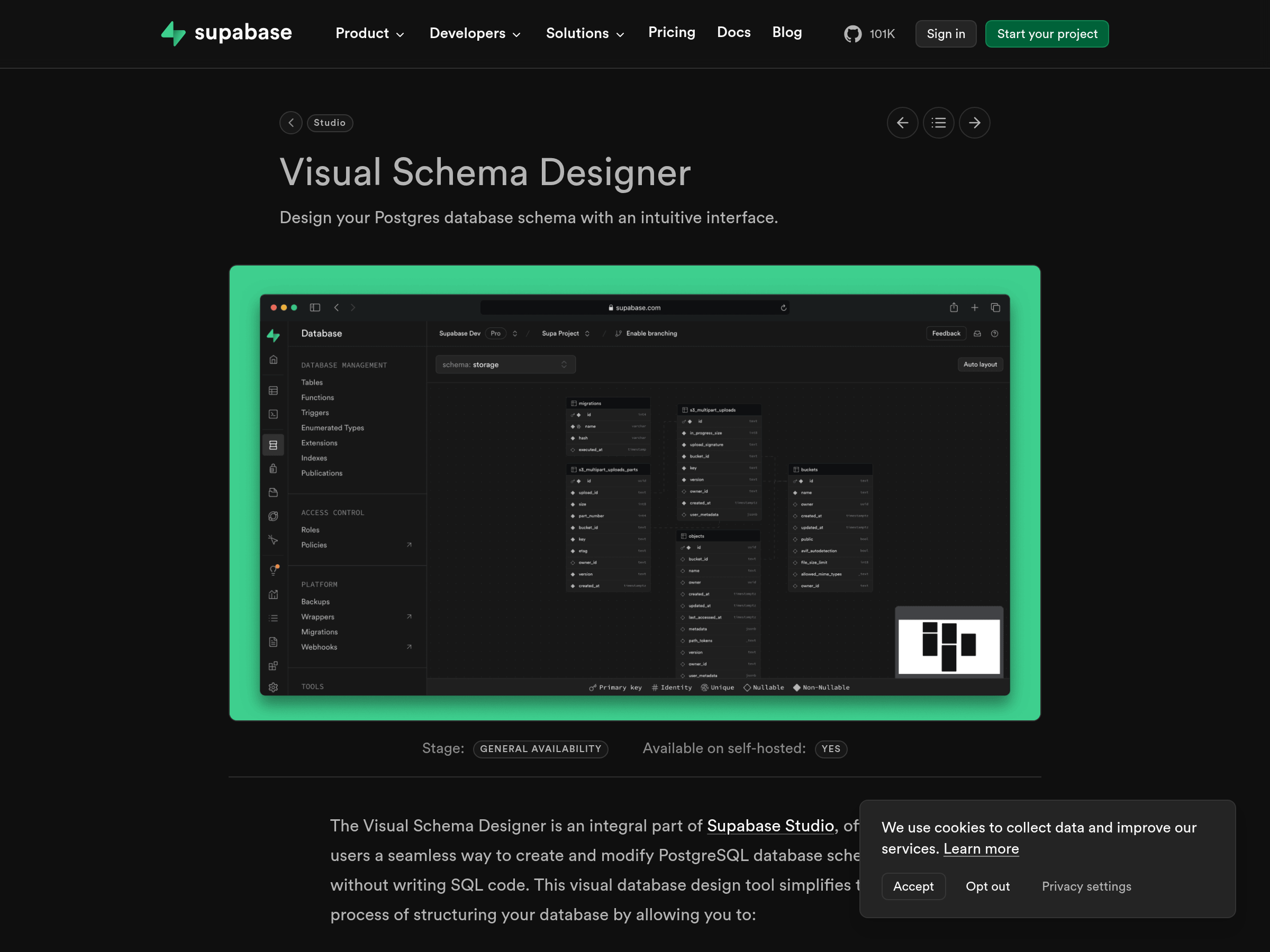Open the features list icon button
Screen dimensions: 1270x952
938,123
